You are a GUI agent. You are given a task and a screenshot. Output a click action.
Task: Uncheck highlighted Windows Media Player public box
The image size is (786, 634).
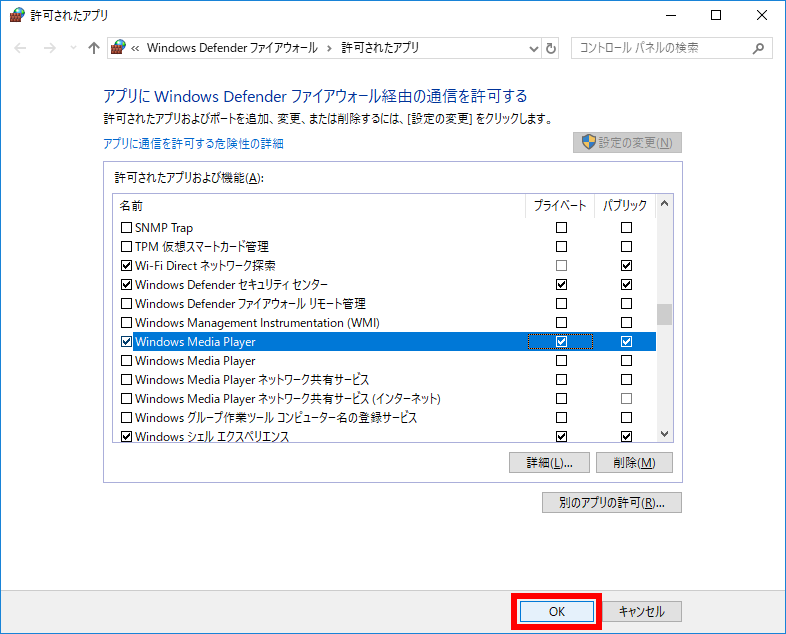626,342
